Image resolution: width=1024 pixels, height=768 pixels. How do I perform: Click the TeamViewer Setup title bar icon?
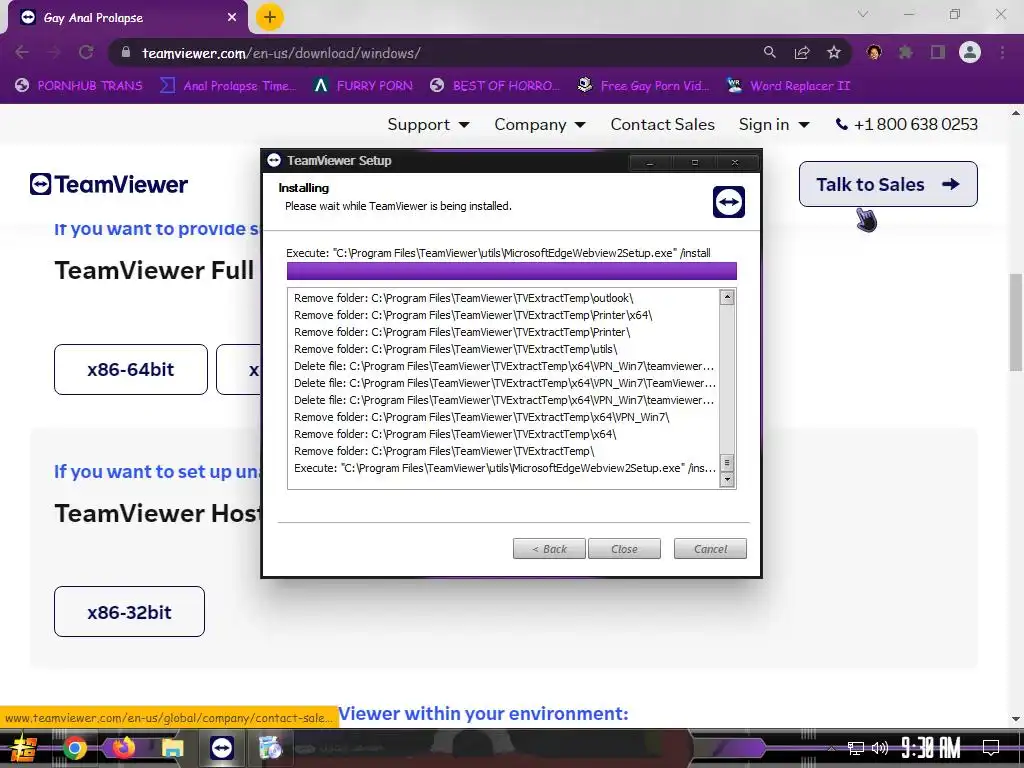pos(274,160)
